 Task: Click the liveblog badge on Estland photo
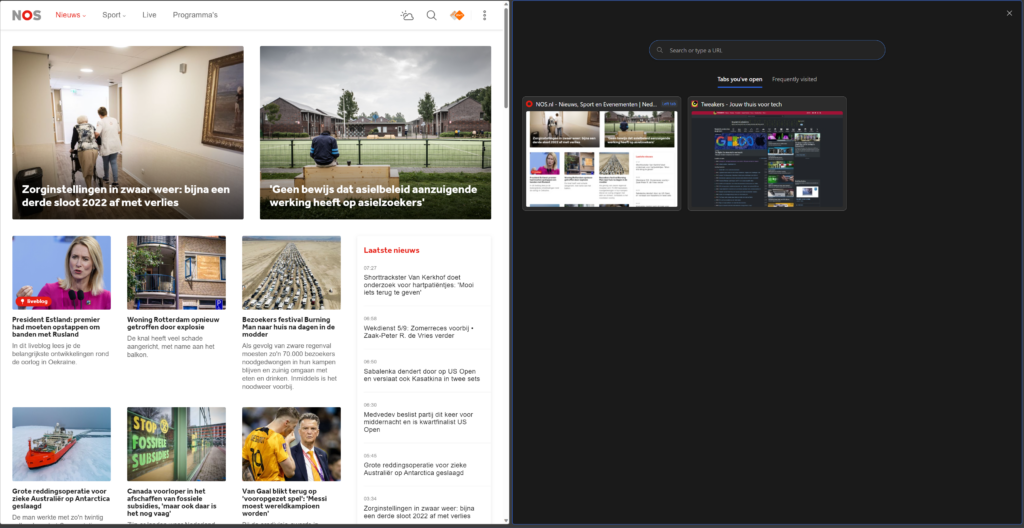(x=34, y=301)
